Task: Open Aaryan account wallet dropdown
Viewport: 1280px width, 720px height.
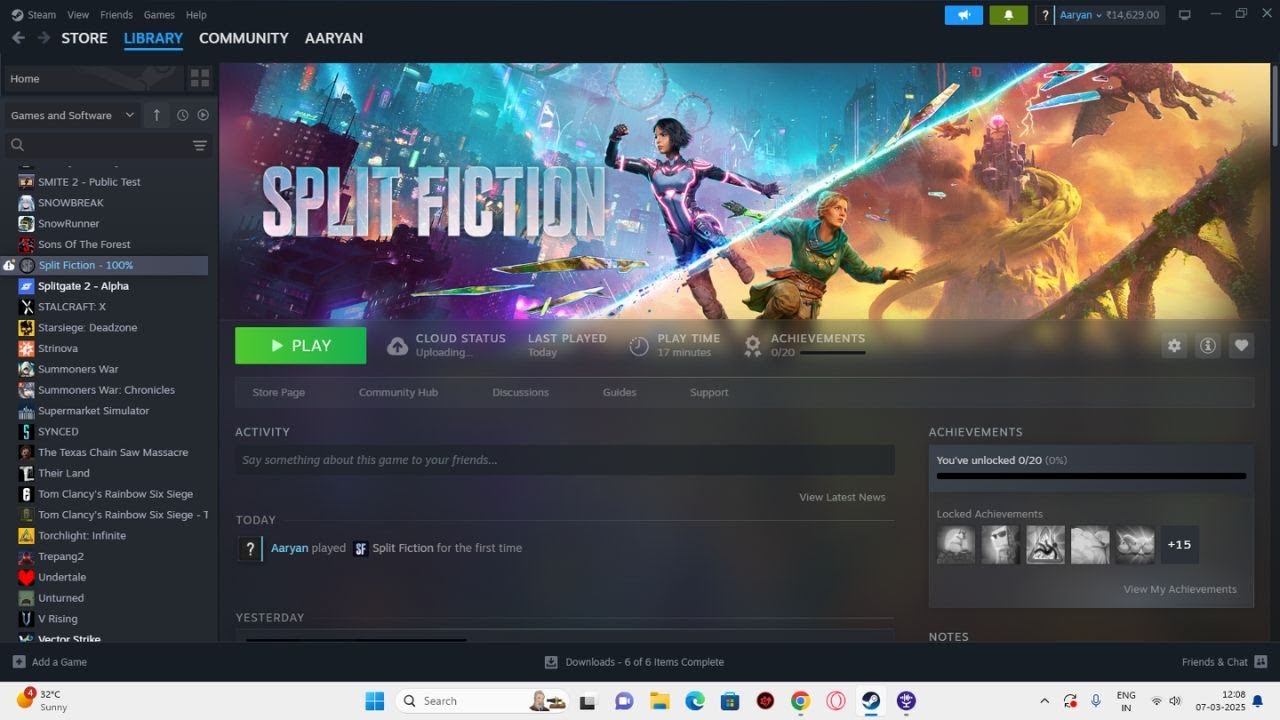Action: 1110,15
